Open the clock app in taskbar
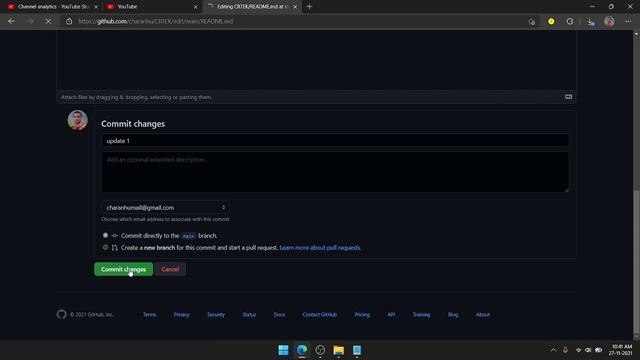 pos(320,350)
